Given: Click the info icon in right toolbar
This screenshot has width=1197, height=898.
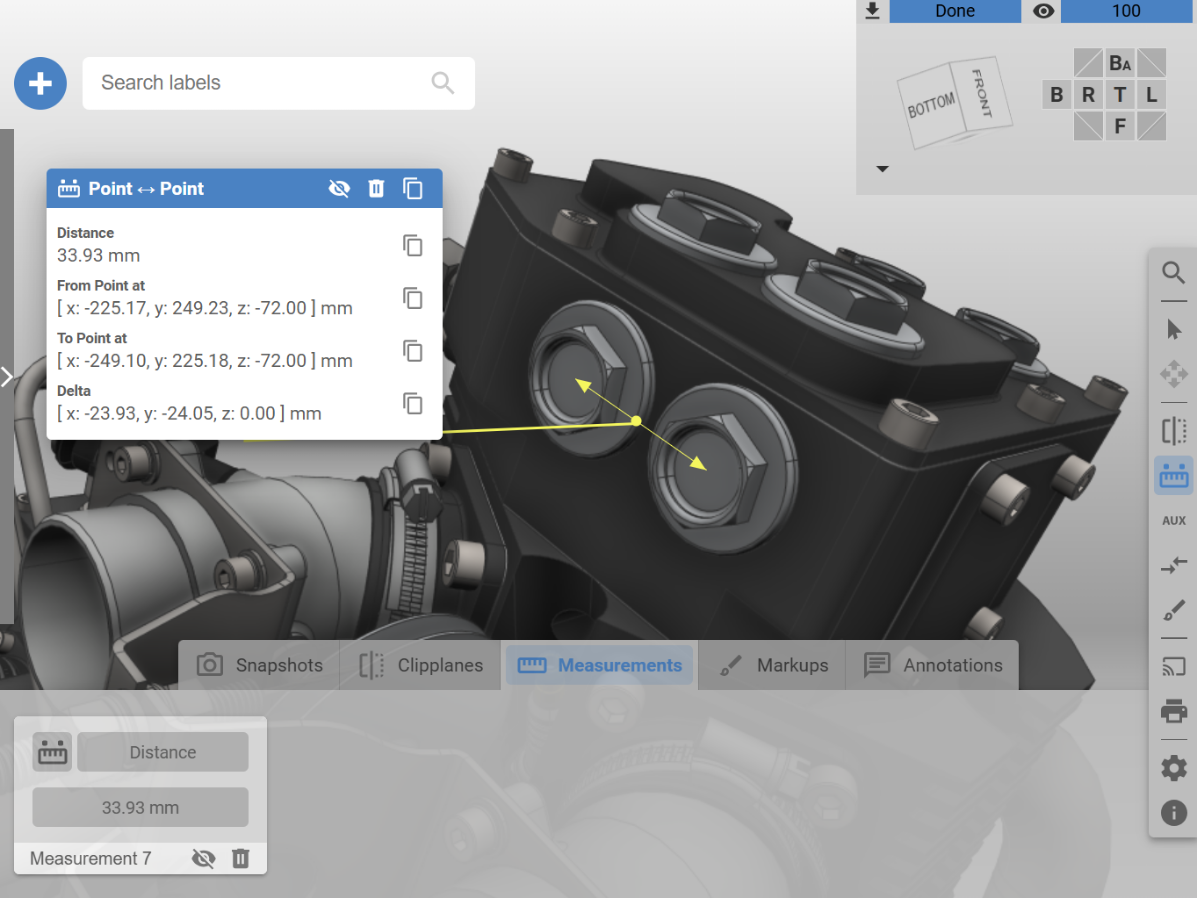Looking at the screenshot, I should click(1173, 812).
